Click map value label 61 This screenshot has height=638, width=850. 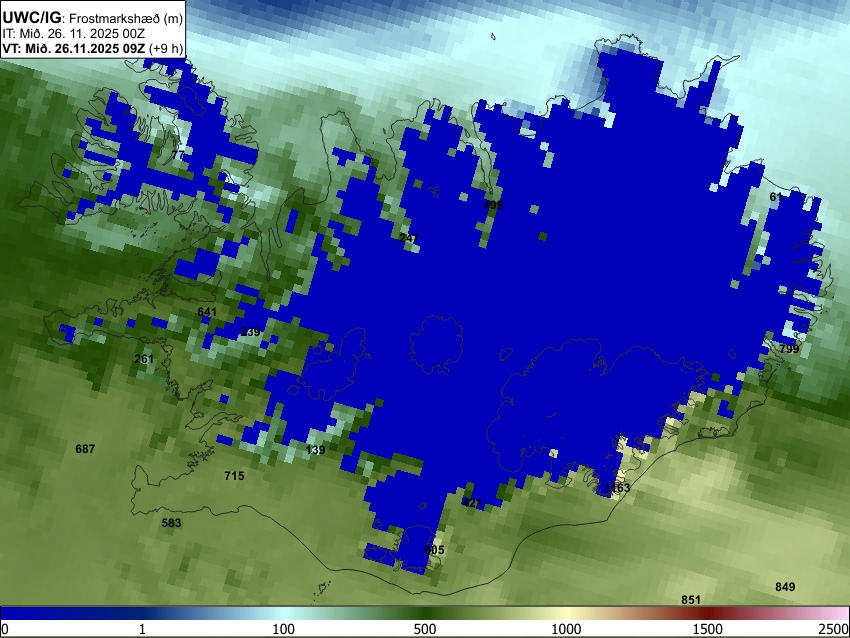(x=776, y=197)
